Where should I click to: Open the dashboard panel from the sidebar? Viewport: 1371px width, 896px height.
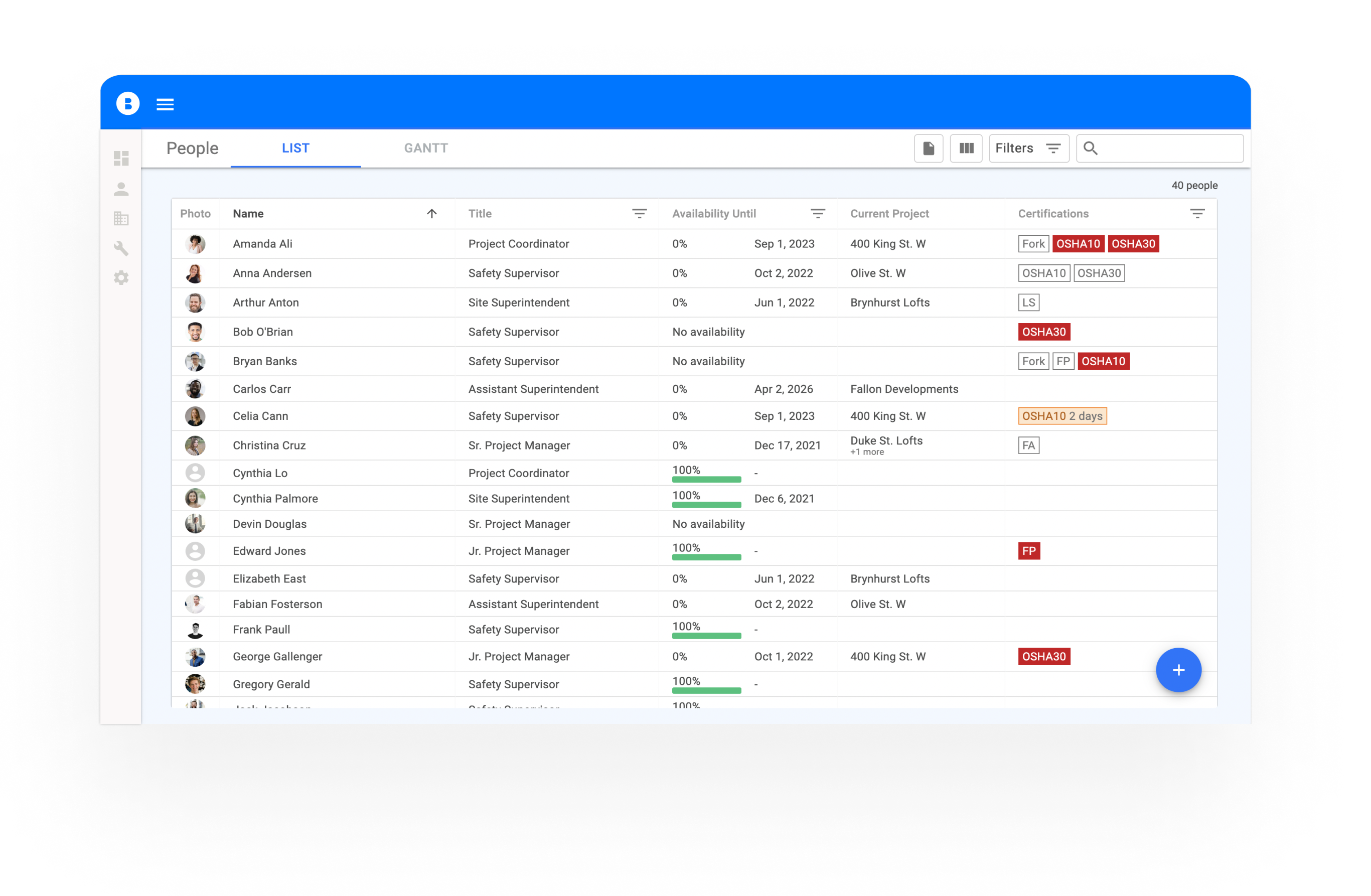click(x=121, y=159)
